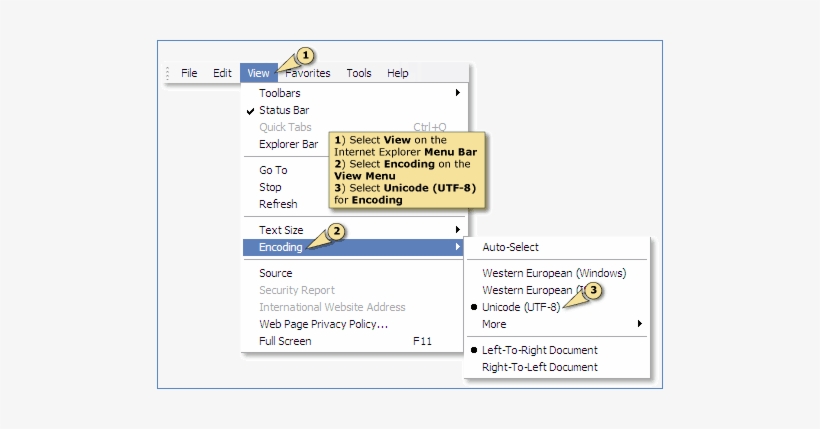The width and height of the screenshot is (820, 429).
Task: Select the Quick Tabs entry
Action: coord(354,127)
